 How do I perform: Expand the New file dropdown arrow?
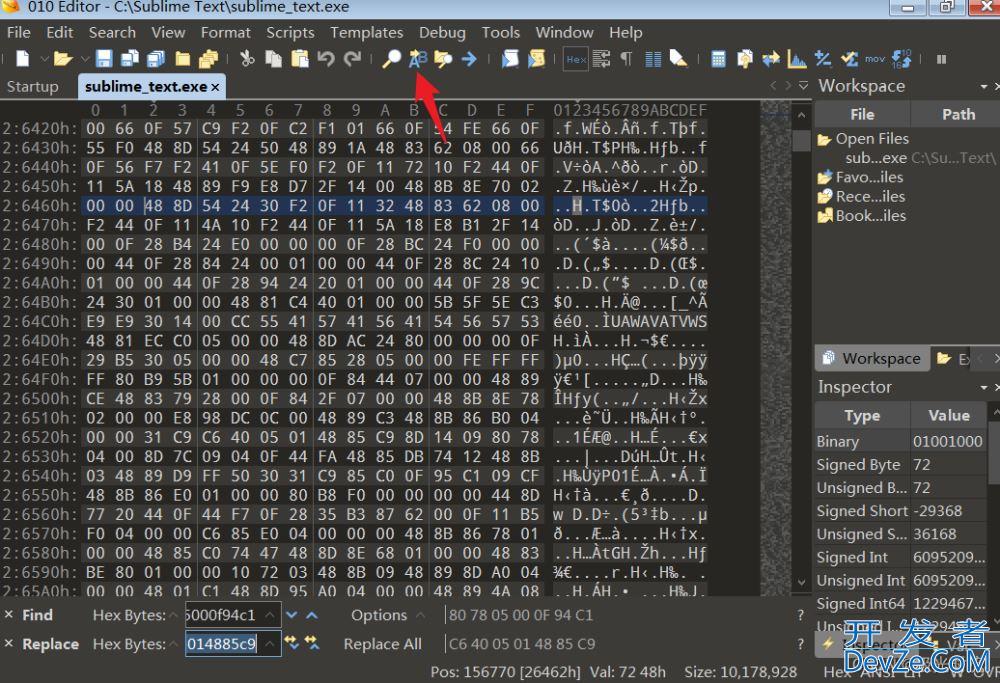coord(44,59)
